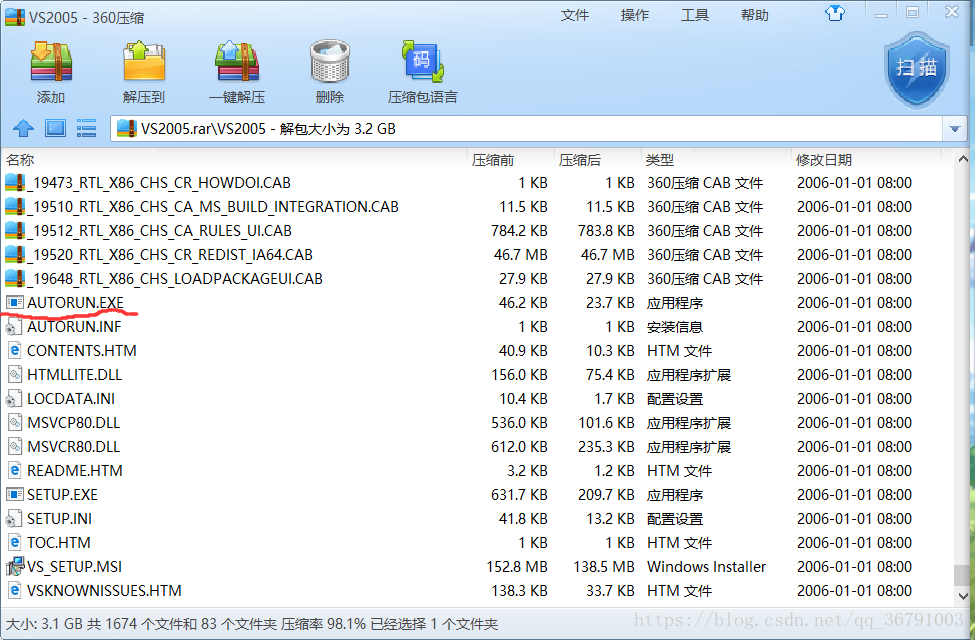This screenshot has width=975, height=640.
Task: Sort by 修改日期 column header
Action: point(866,160)
